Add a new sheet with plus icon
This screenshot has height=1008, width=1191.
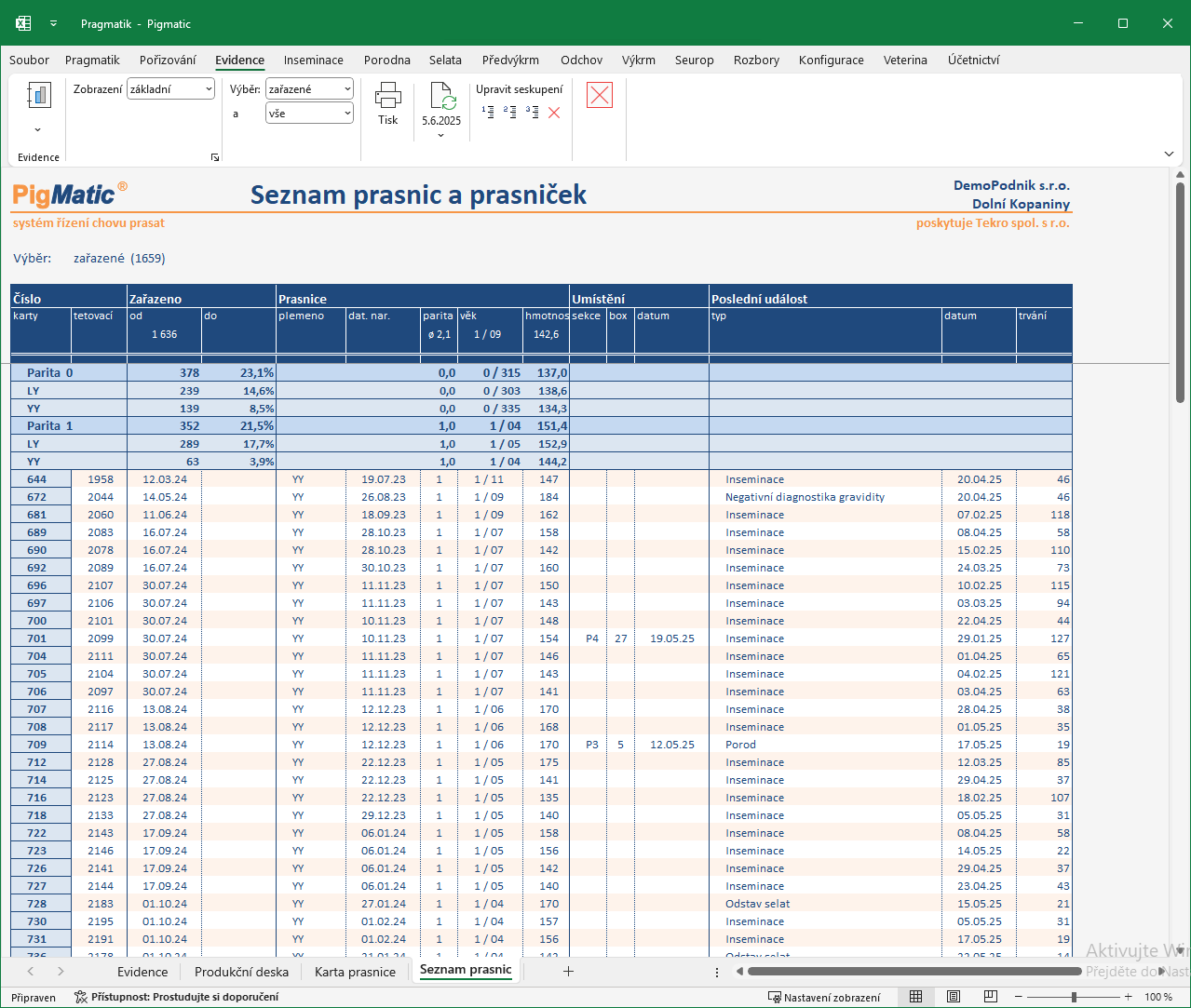coord(568,971)
